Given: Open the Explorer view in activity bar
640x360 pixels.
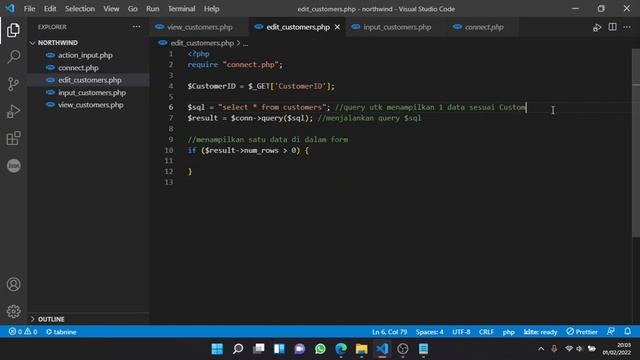Looking at the screenshot, I should [x=13, y=30].
